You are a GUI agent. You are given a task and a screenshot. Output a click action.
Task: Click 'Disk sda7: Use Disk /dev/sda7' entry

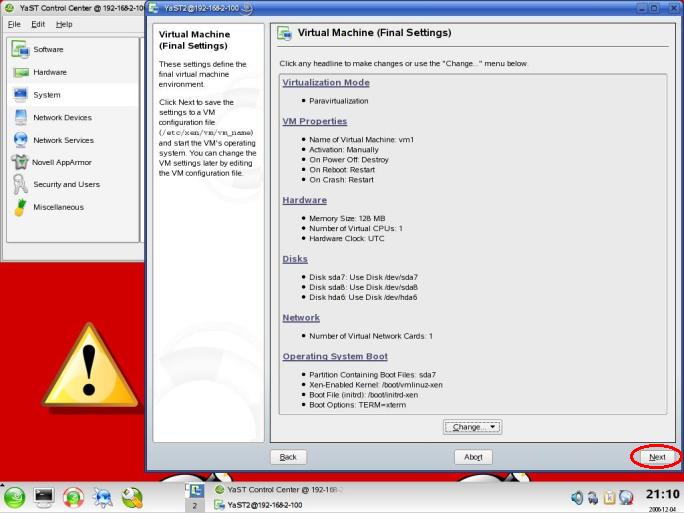pos(363,277)
